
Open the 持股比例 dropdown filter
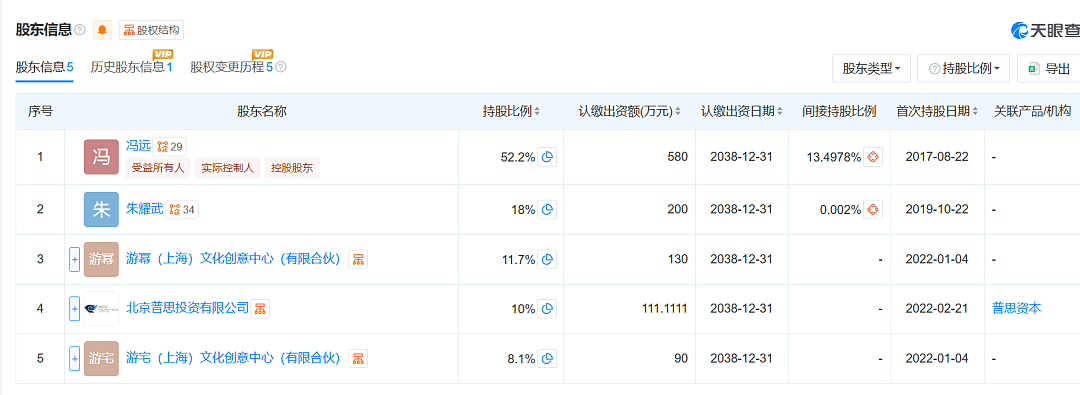click(x=964, y=69)
